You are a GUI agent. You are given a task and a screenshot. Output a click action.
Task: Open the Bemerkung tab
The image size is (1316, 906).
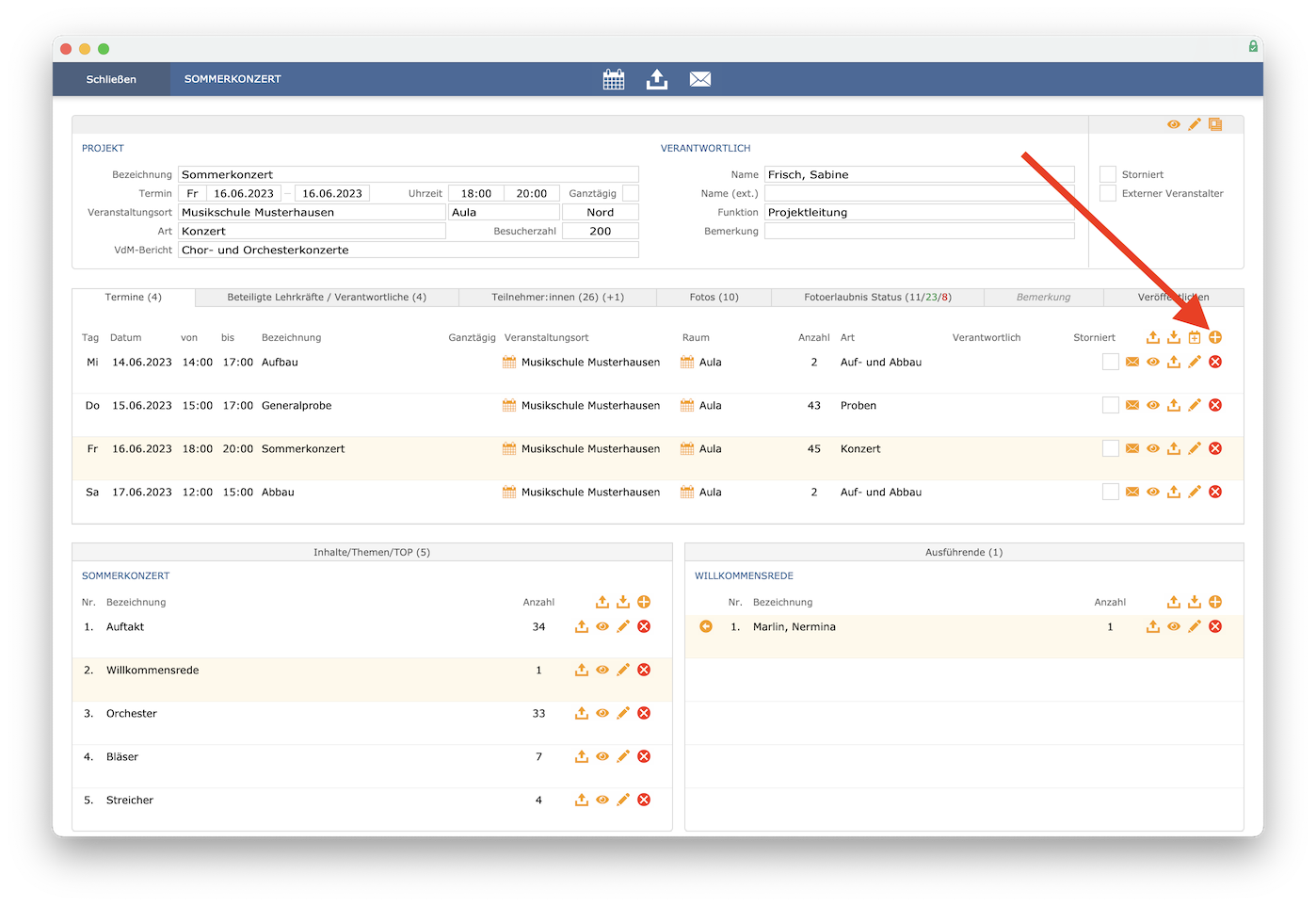click(x=1043, y=298)
